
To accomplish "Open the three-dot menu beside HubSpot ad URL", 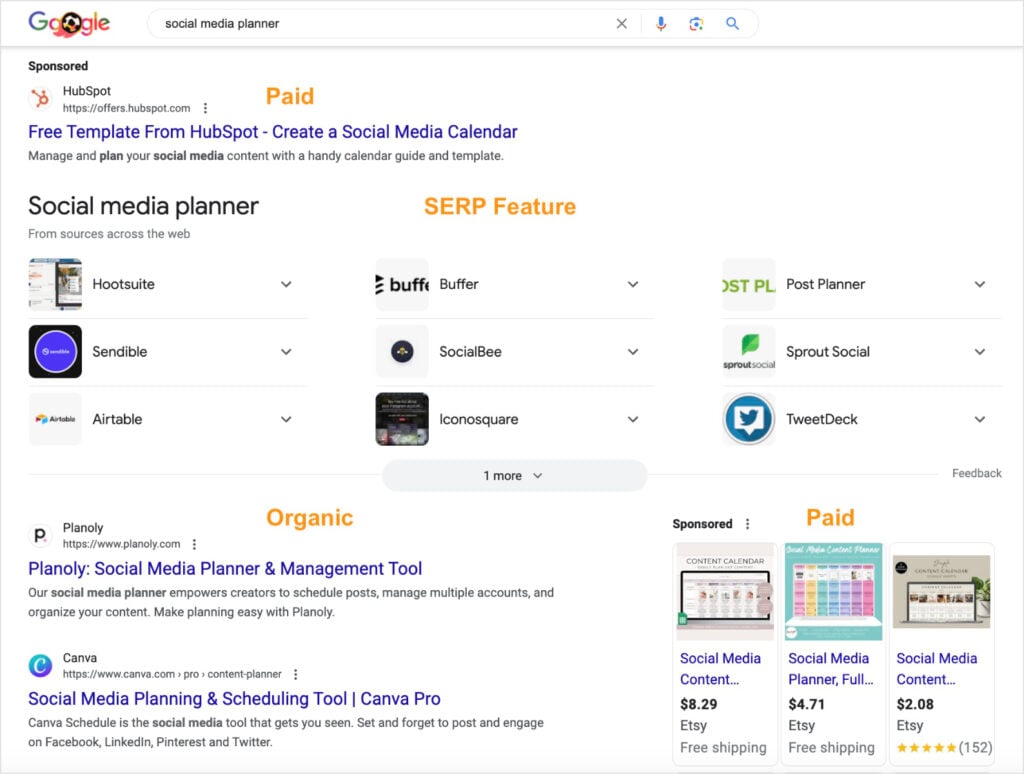I will (x=205, y=107).
